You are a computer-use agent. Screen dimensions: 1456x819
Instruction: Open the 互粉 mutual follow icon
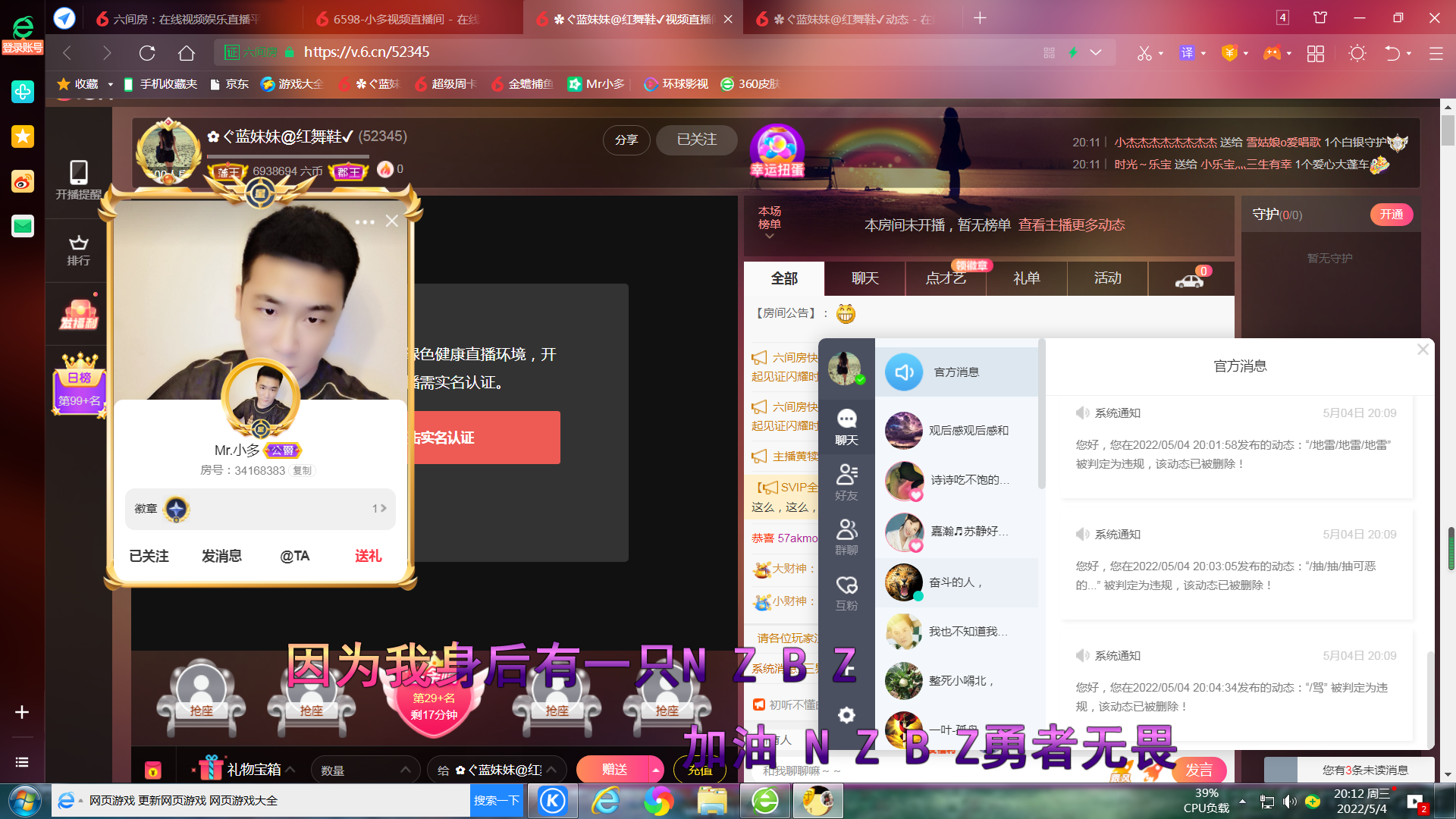pos(846,593)
